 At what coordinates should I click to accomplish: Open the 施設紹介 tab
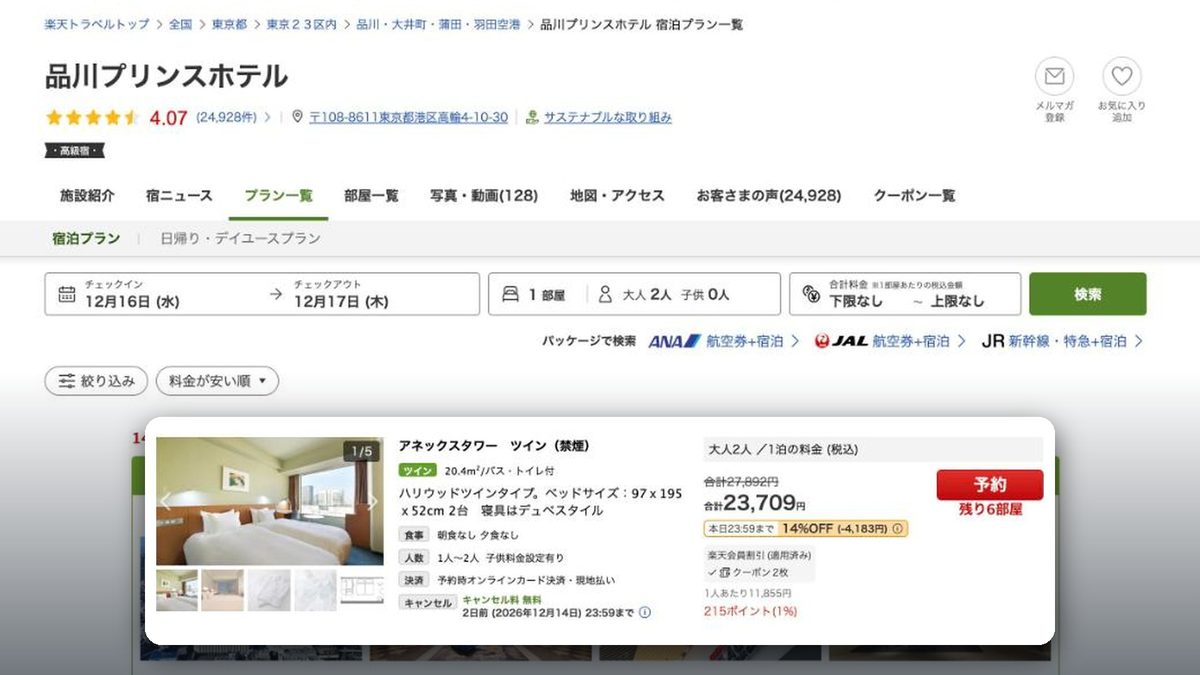point(87,196)
